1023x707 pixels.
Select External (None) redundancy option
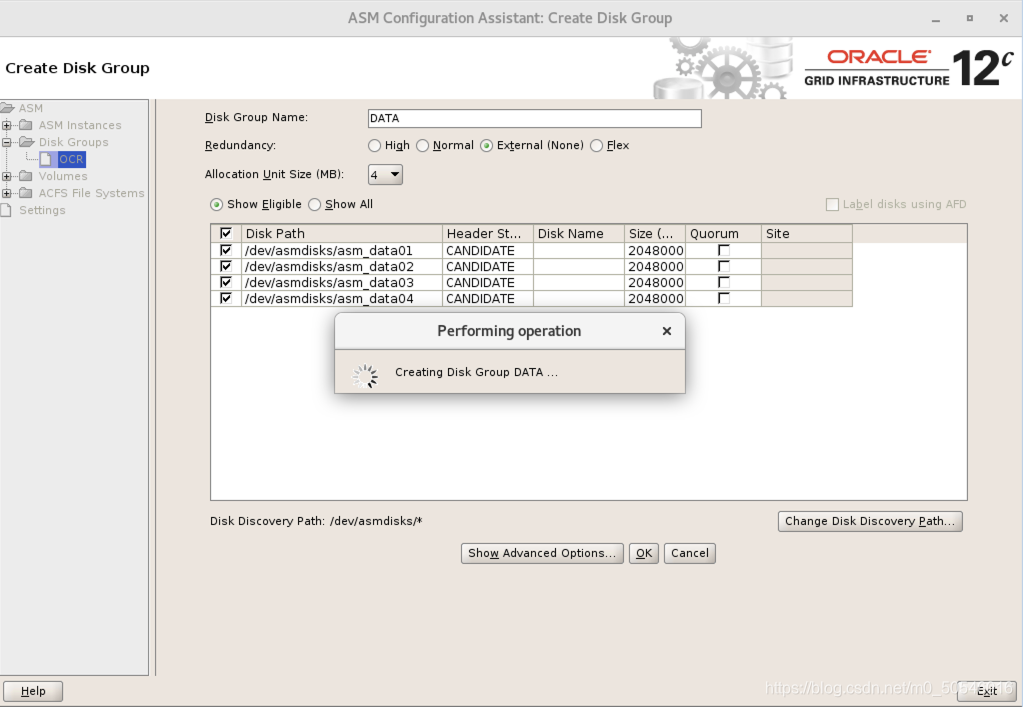tap(486, 145)
